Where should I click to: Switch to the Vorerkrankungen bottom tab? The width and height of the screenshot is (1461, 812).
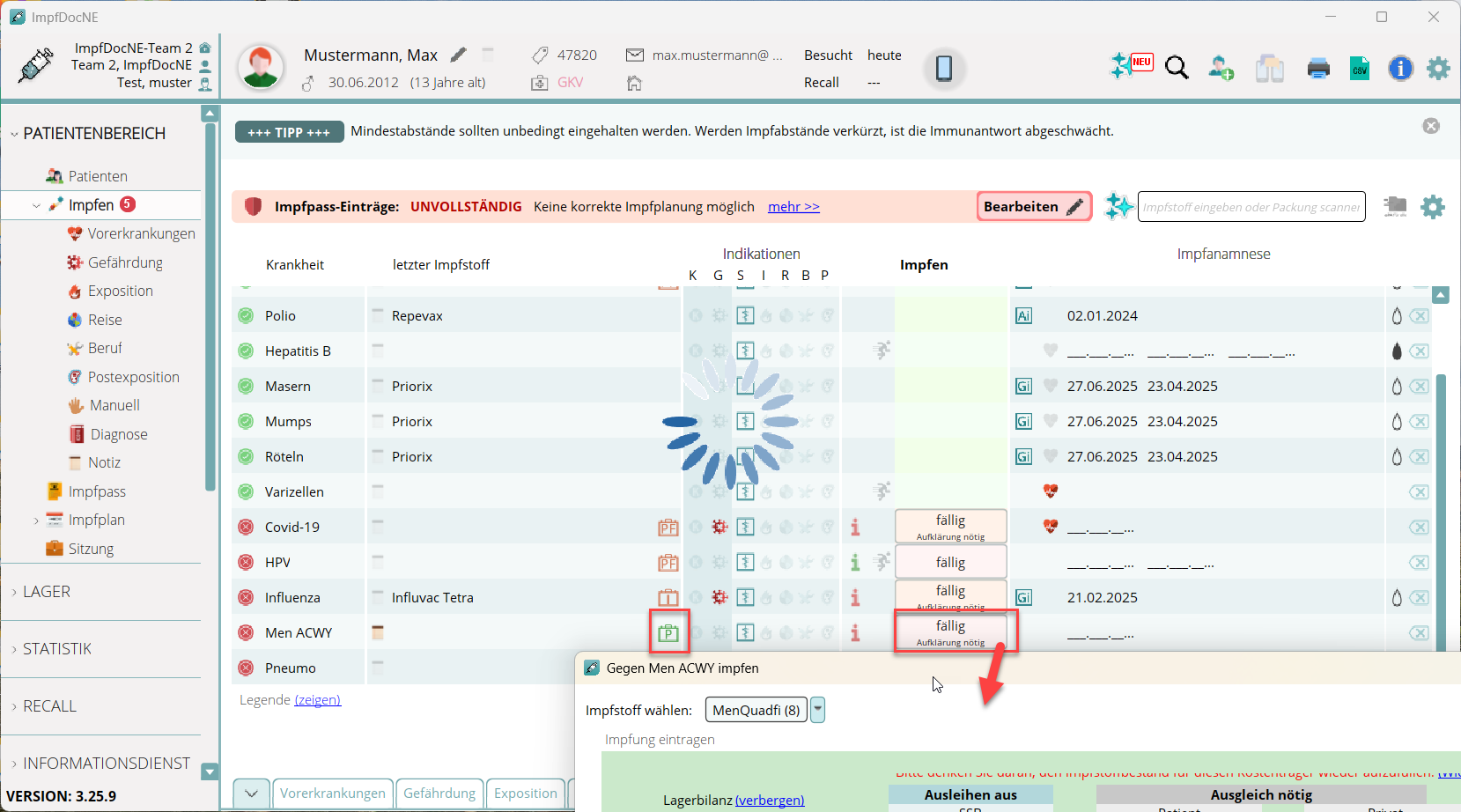pyautogui.click(x=332, y=793)
